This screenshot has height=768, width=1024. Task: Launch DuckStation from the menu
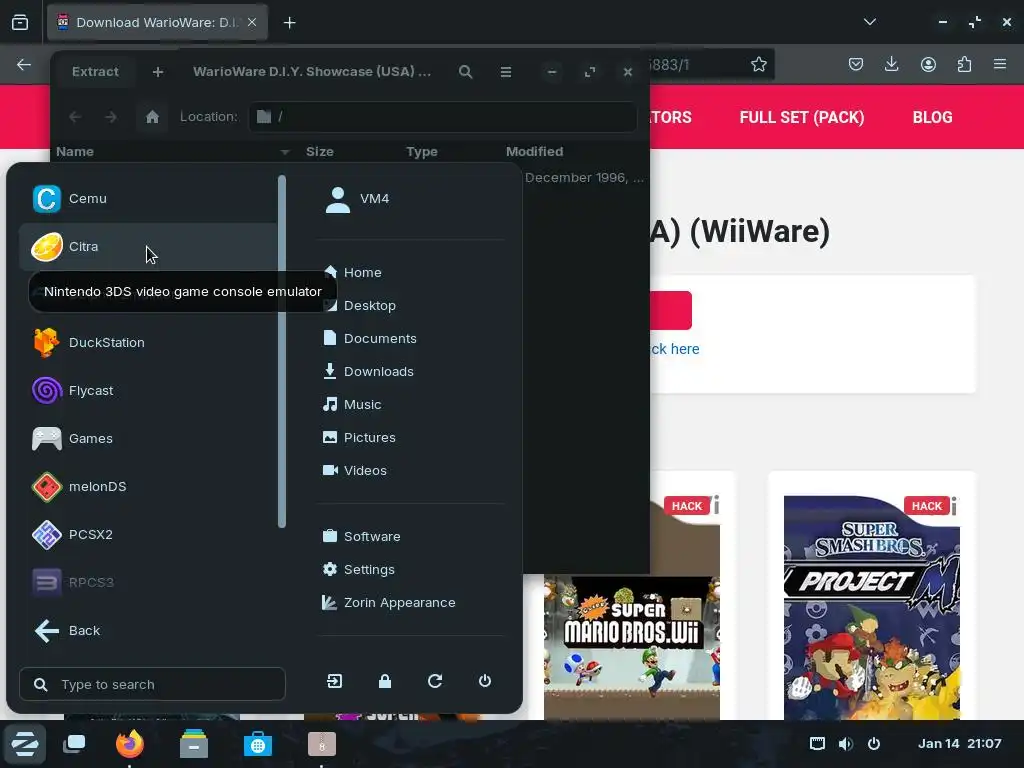[x=148, y=342]
